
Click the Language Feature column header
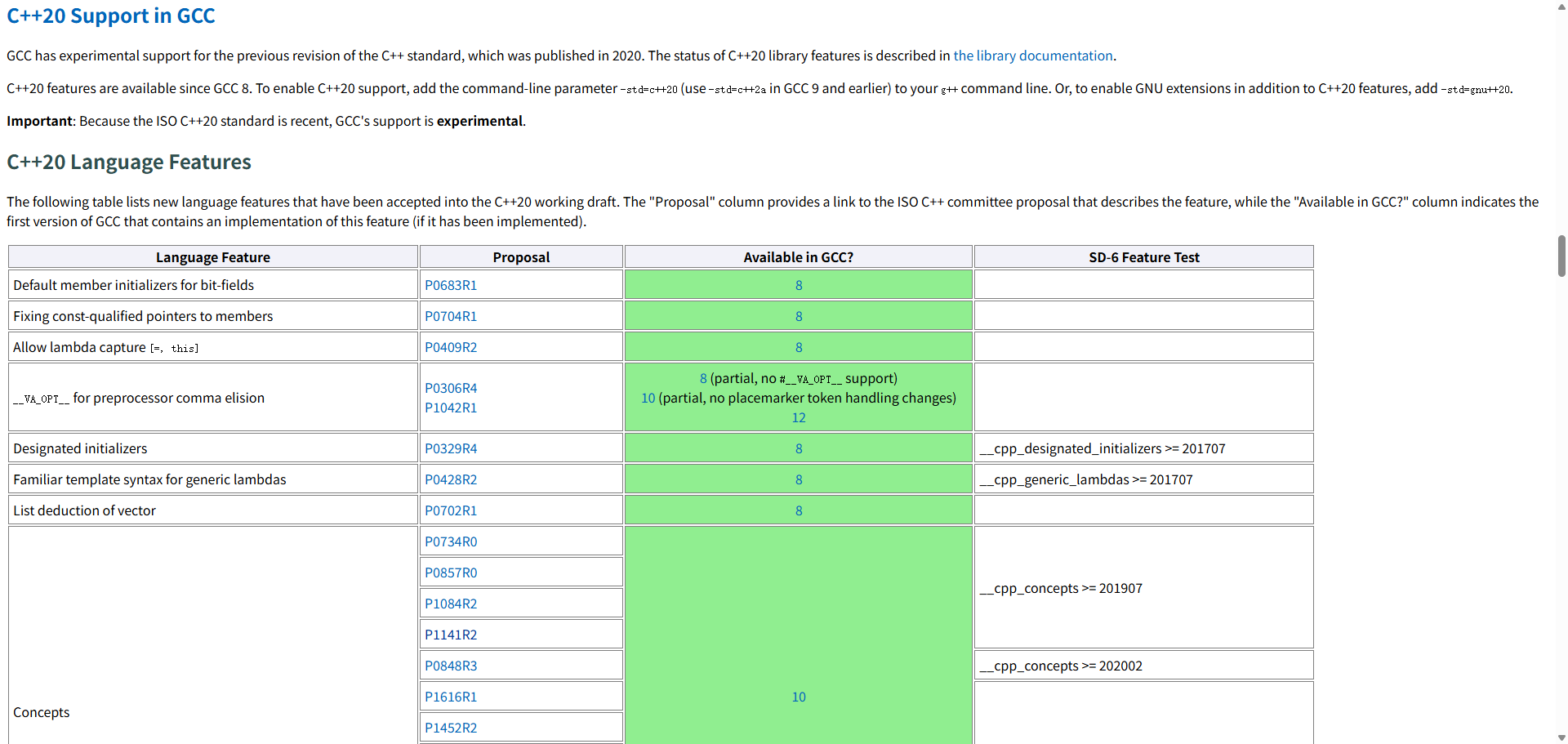pos(213,256)
